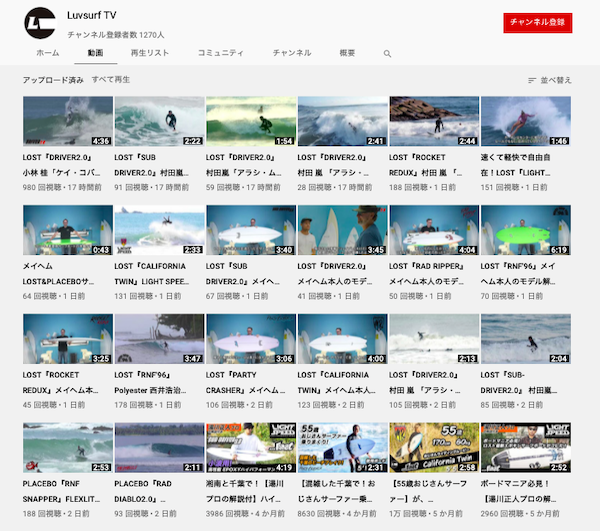This screenshot has width=600, height=531.
Task: Open the 4:36 DRIVER2.0 video thumbnail
Action: click(x=68, y=121)
